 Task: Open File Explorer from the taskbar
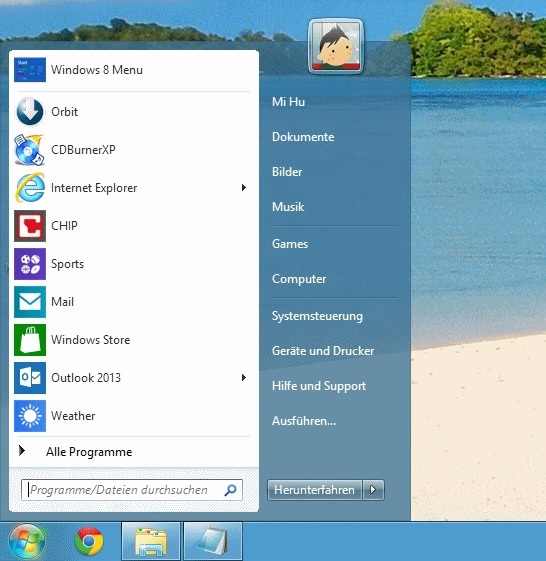[x=151, y=541]
